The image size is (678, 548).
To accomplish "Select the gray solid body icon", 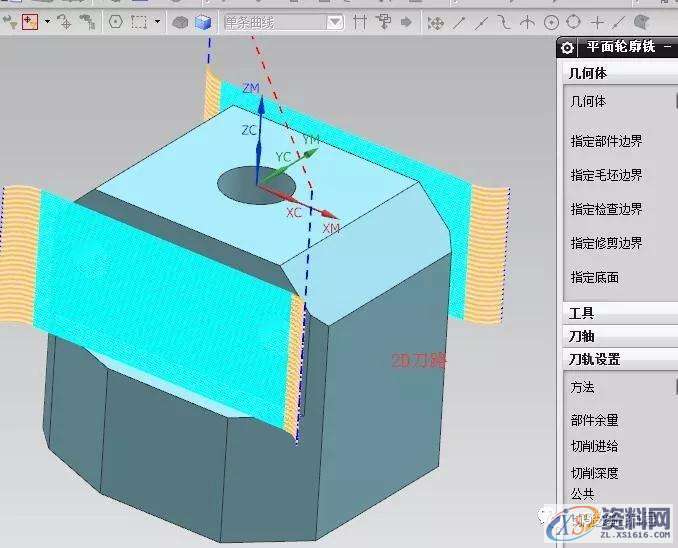I will pos(181,21).
